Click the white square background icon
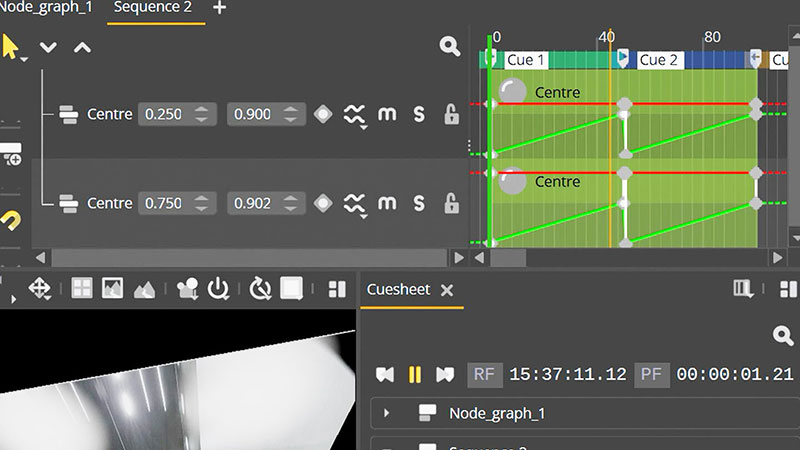Screen dimensions: 800x450 click(x=291, y=288)
